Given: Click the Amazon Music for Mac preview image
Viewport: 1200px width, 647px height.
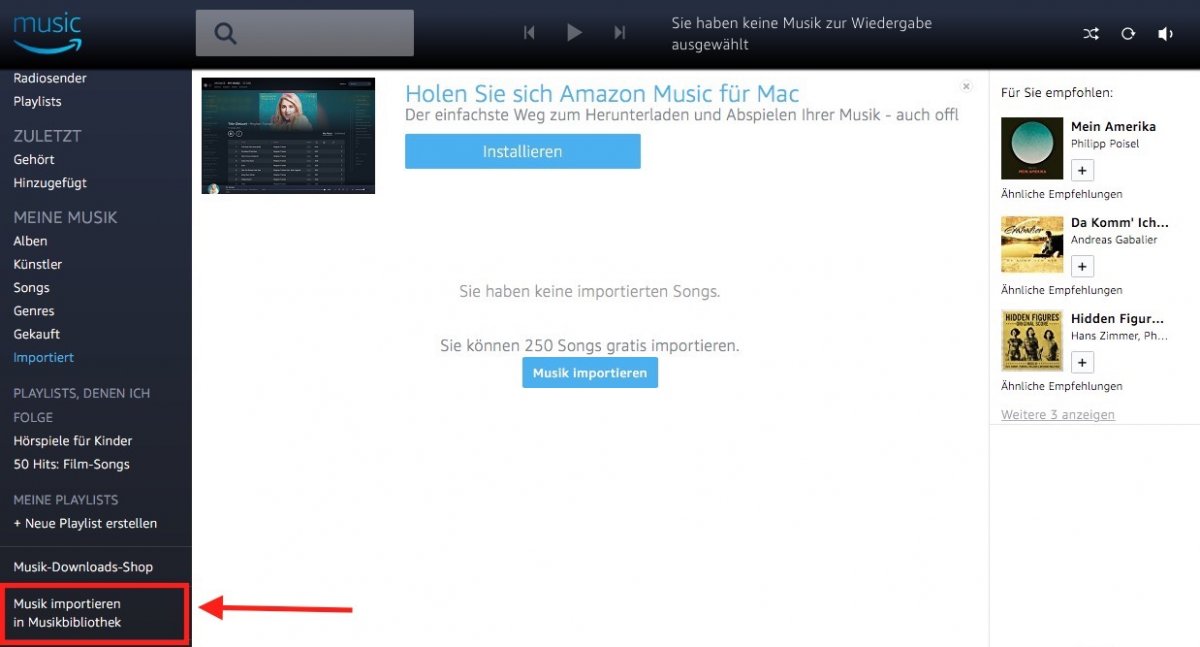Looking at the screenshot, I should point(288,136).
